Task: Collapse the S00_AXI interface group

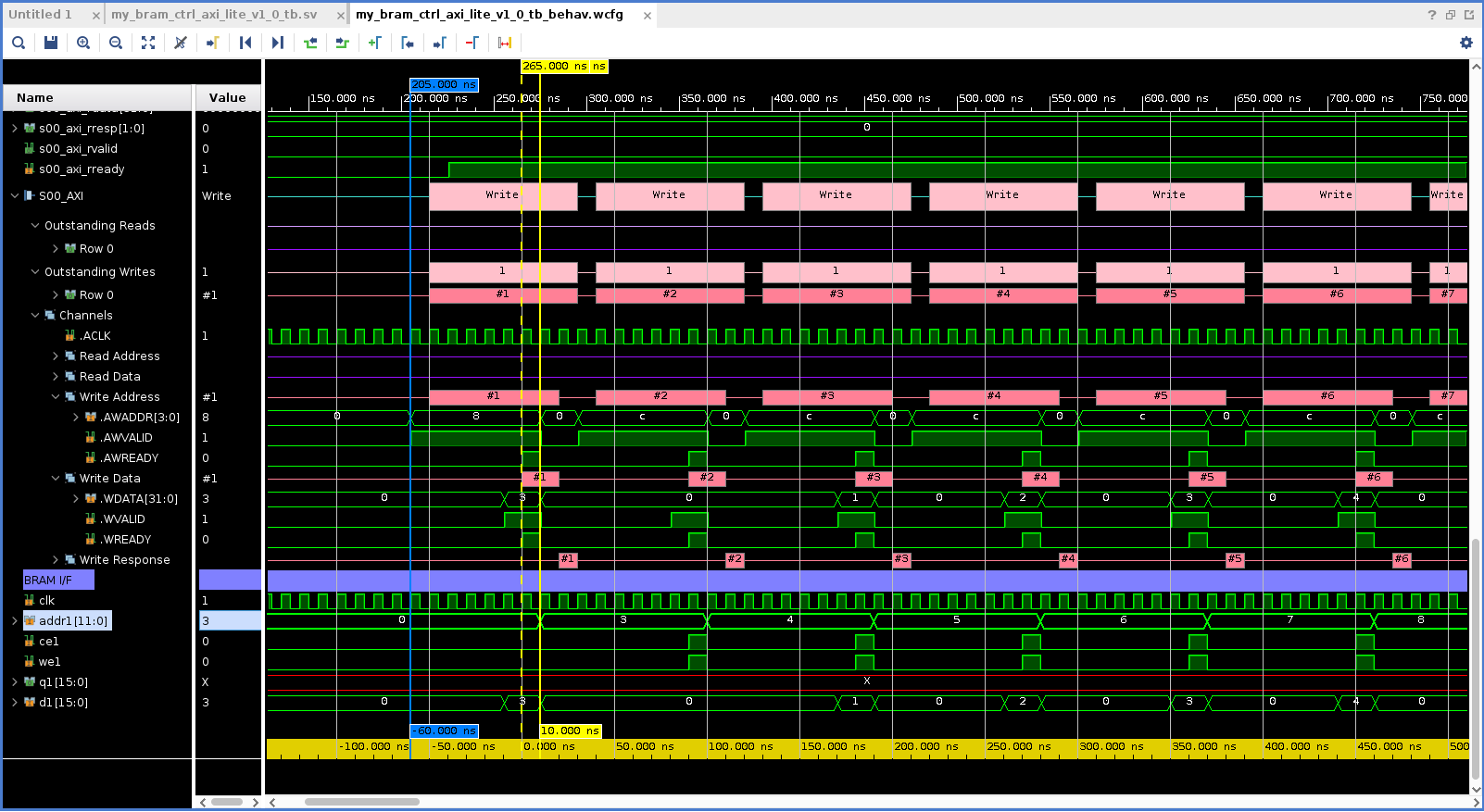Action: pyautogui.click(x=15, y=196)
